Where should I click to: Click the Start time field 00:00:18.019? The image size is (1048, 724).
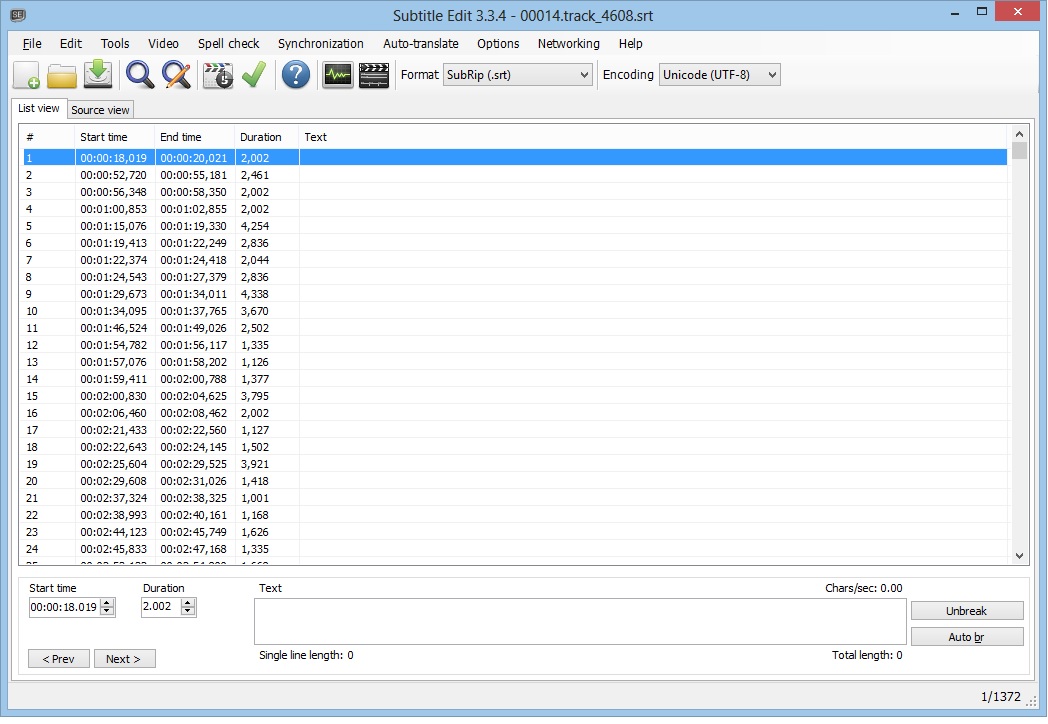(65, 607)
